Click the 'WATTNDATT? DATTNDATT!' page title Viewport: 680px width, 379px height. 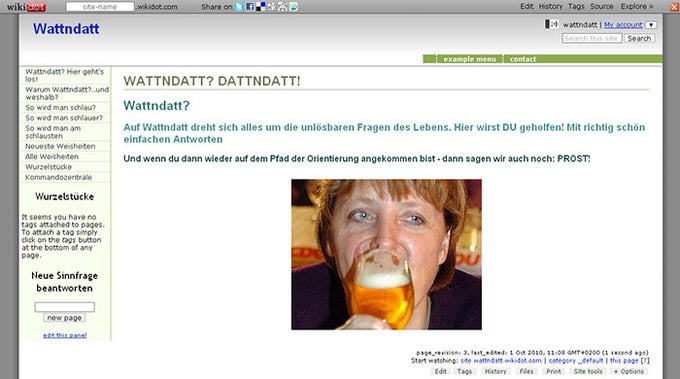[212, 81]
